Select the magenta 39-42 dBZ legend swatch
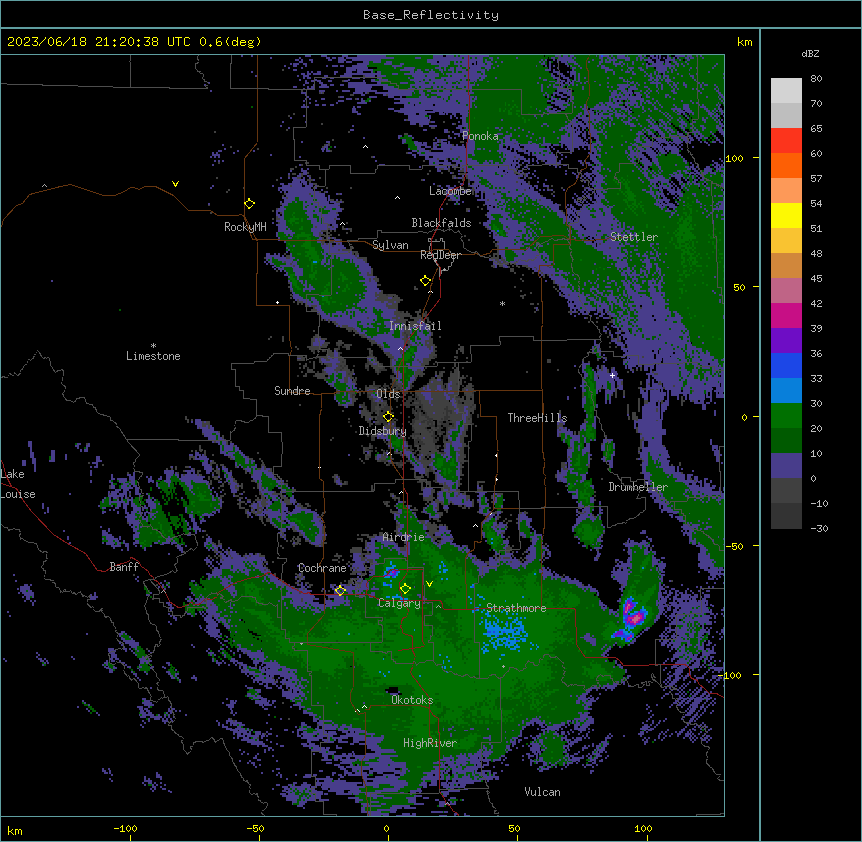 point(786,316)
